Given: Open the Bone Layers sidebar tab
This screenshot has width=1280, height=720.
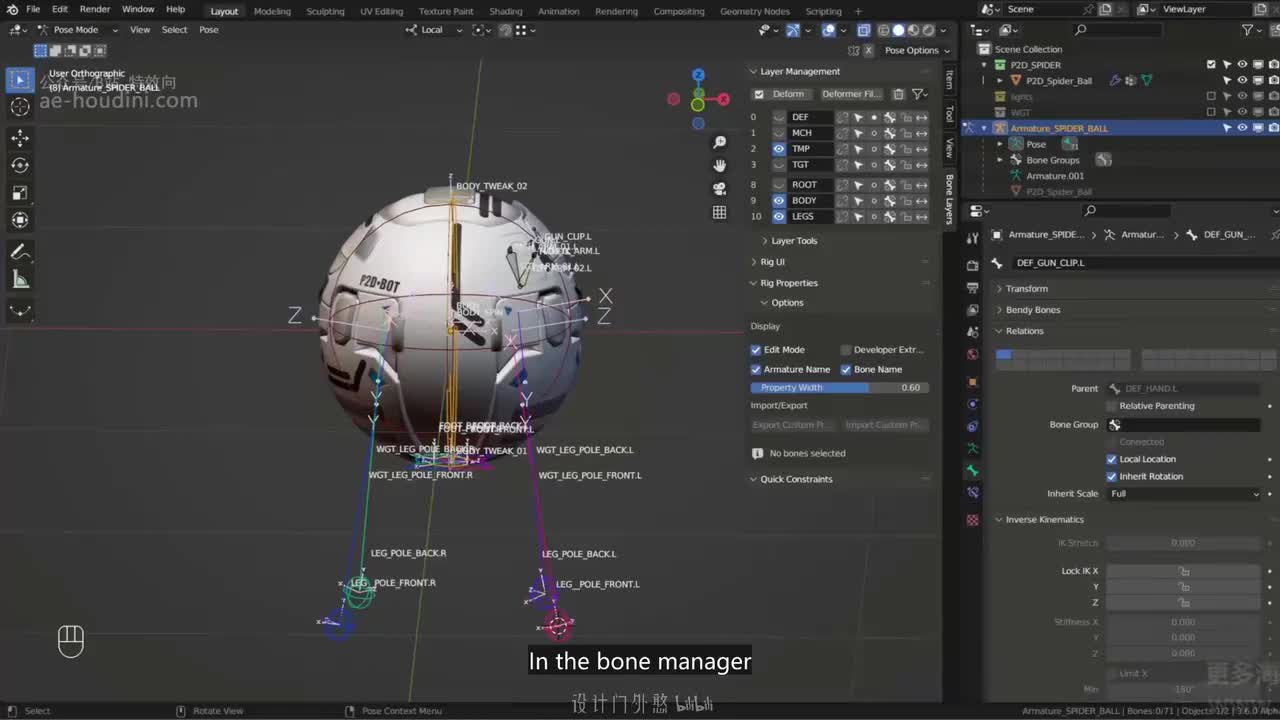Looking at the screenshot, I should coord(949,199).
